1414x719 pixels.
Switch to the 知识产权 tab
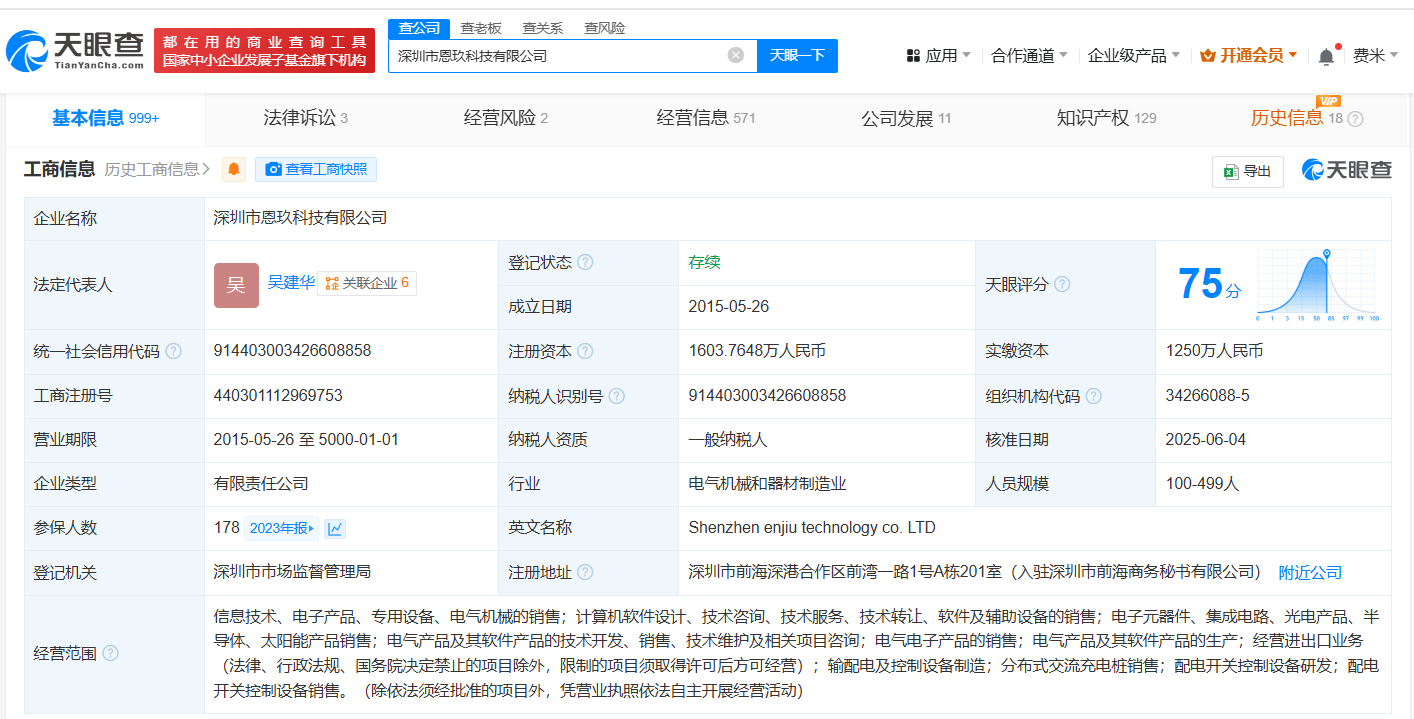(x=1105, y=118)
